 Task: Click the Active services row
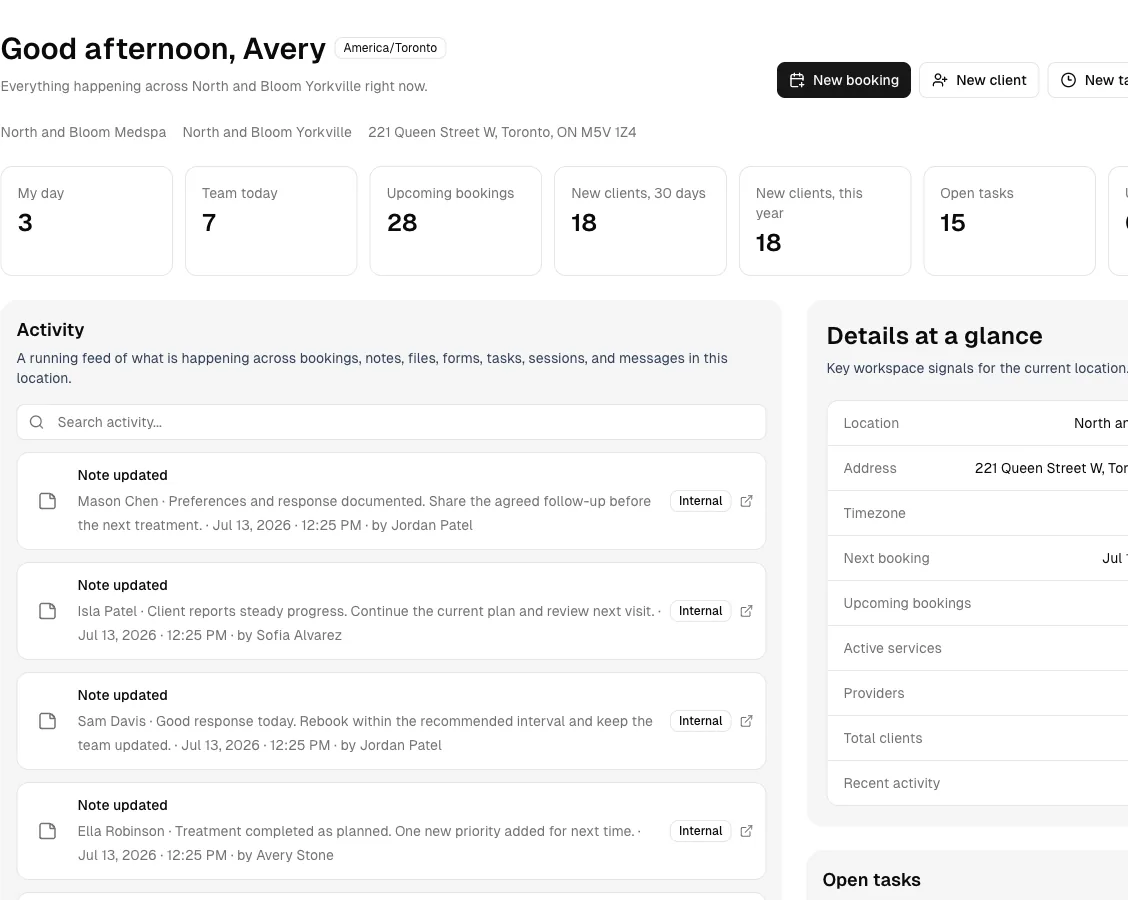click(978, 648)
